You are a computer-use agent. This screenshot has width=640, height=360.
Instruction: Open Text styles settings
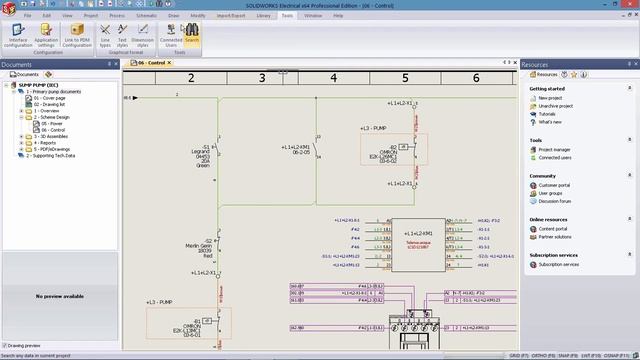tap(122, 35)
